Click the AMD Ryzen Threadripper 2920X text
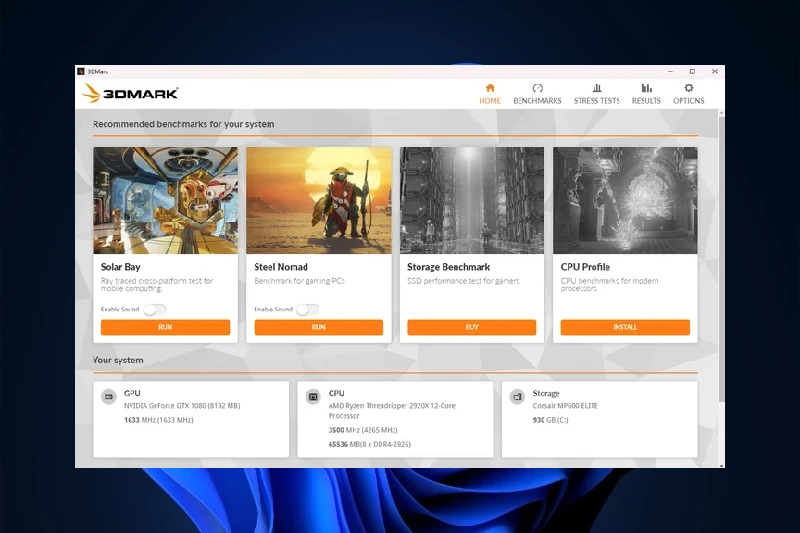The width and height of the screenshot is (800, 533). [x=392, y=411]
